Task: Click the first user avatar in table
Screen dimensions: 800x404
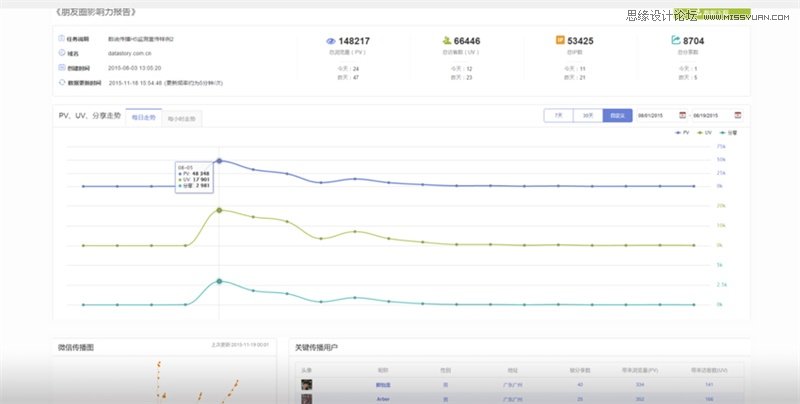Action: tap(307, 385)
